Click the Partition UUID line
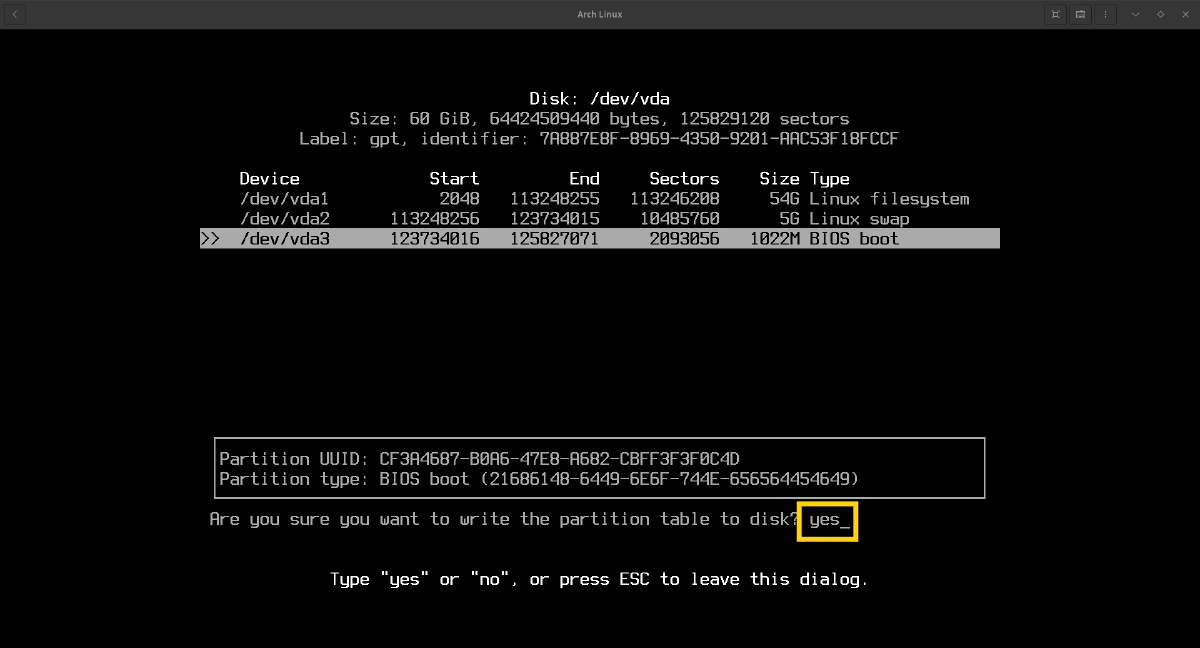 (479, 459)
